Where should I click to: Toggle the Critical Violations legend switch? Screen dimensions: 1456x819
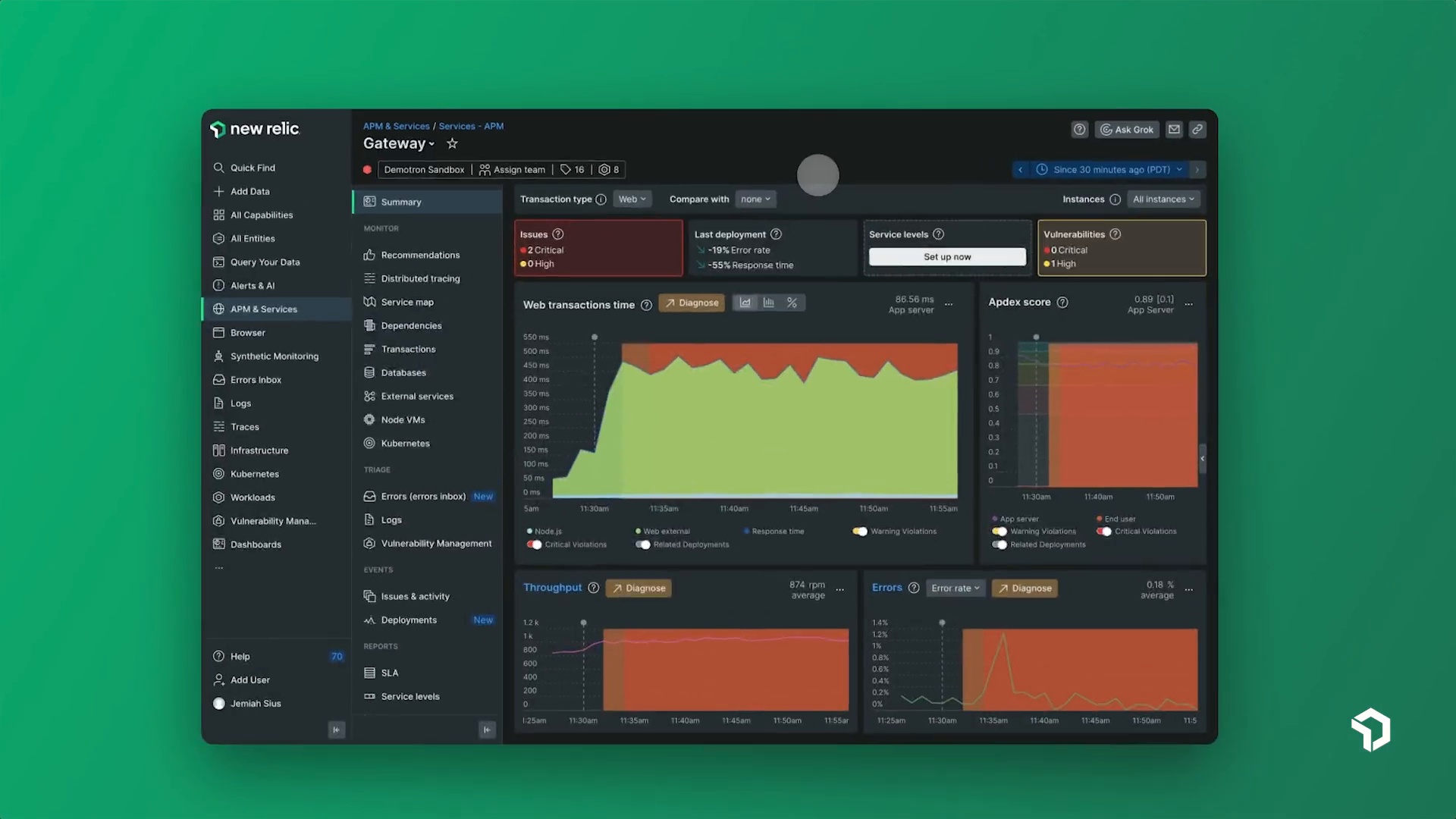(x=534, y=544)
